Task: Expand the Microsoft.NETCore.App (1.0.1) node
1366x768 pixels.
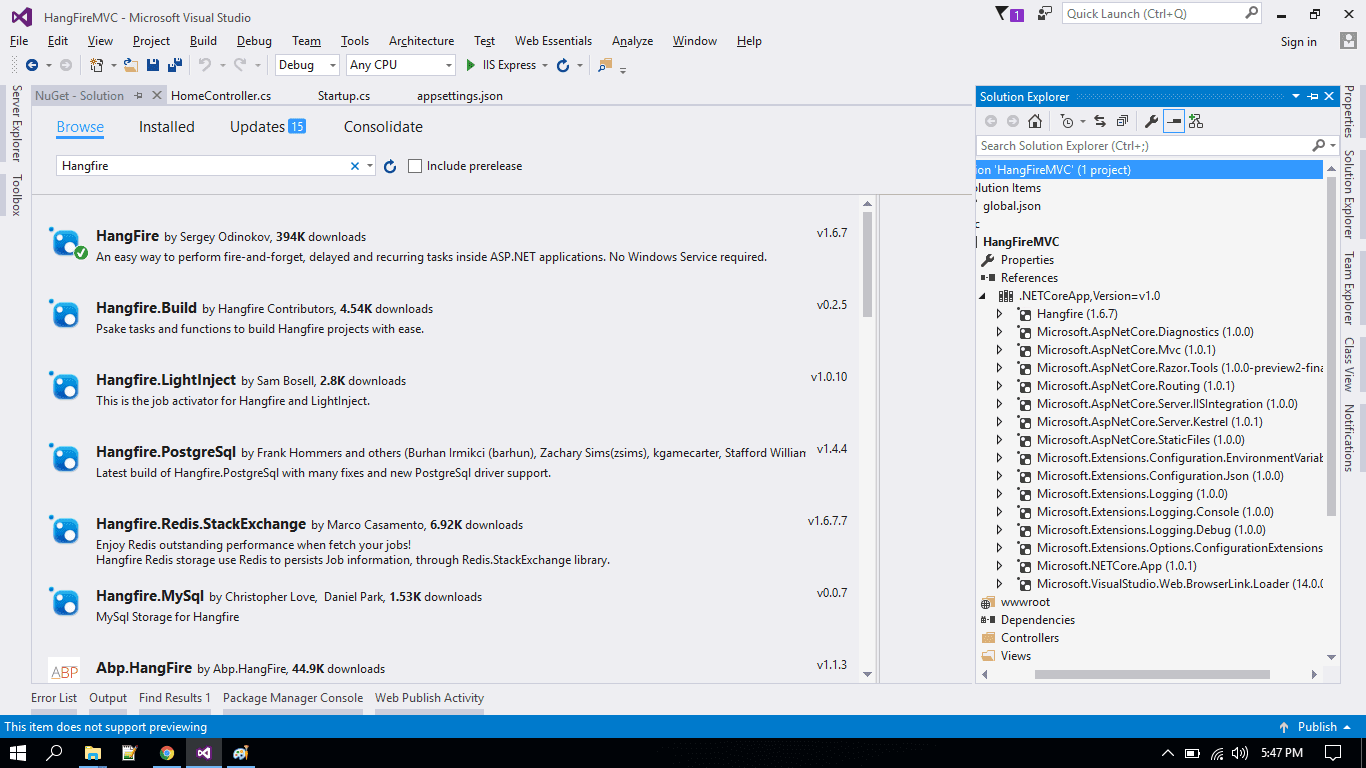Action: [x=999, y=566]
